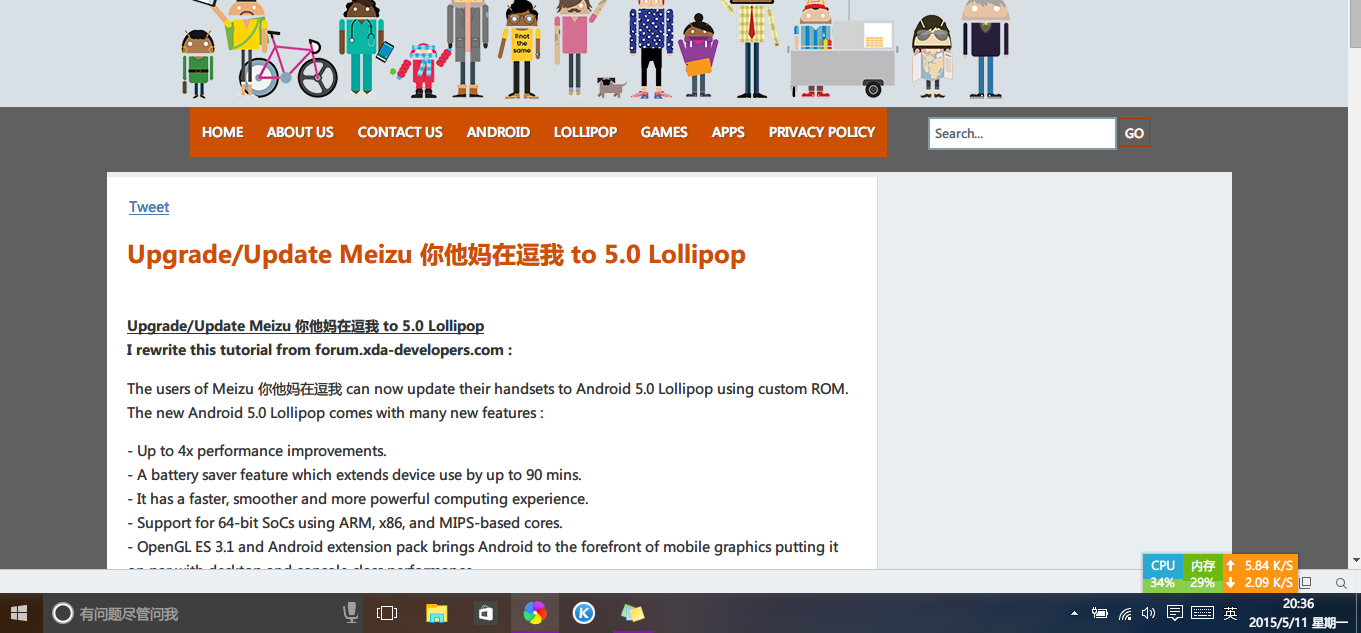Click the network speed 5.84 K/S widget

pos(1260,574)
